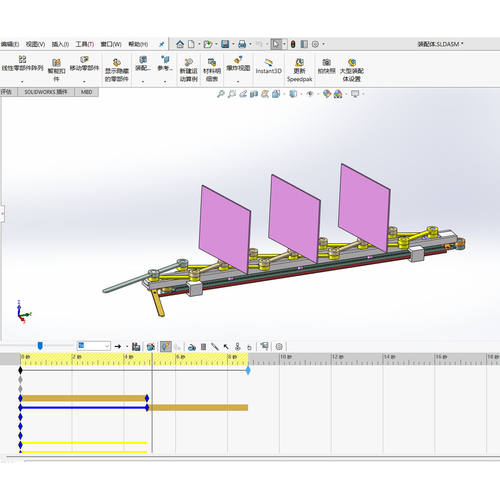The height and width of the screenshot is (500, 500).
Task: Expand the Linear Component Pattern dropdown arrow
Action: pyautogui.click(x=22, y=81)
